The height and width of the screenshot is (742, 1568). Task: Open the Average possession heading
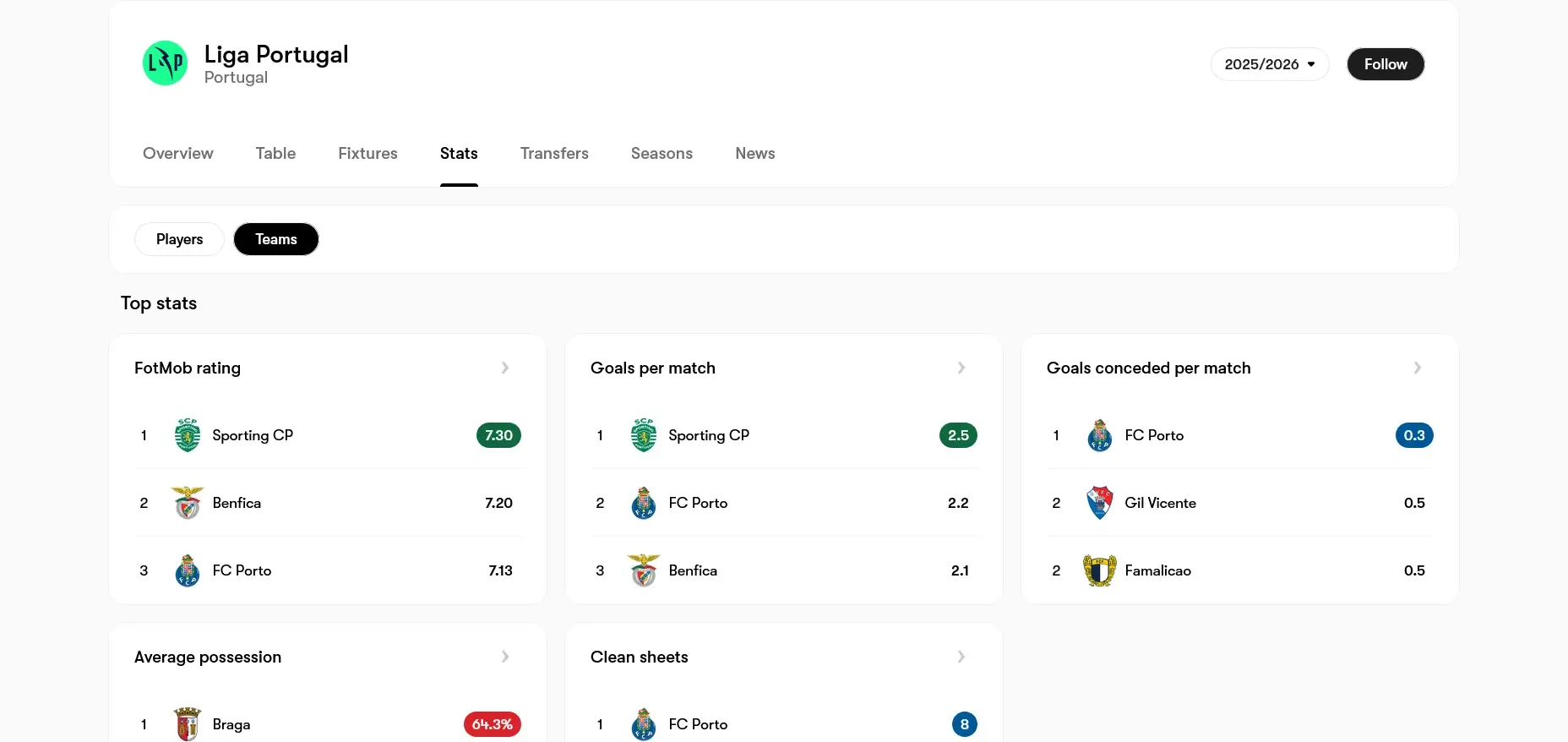coord(208,657)
